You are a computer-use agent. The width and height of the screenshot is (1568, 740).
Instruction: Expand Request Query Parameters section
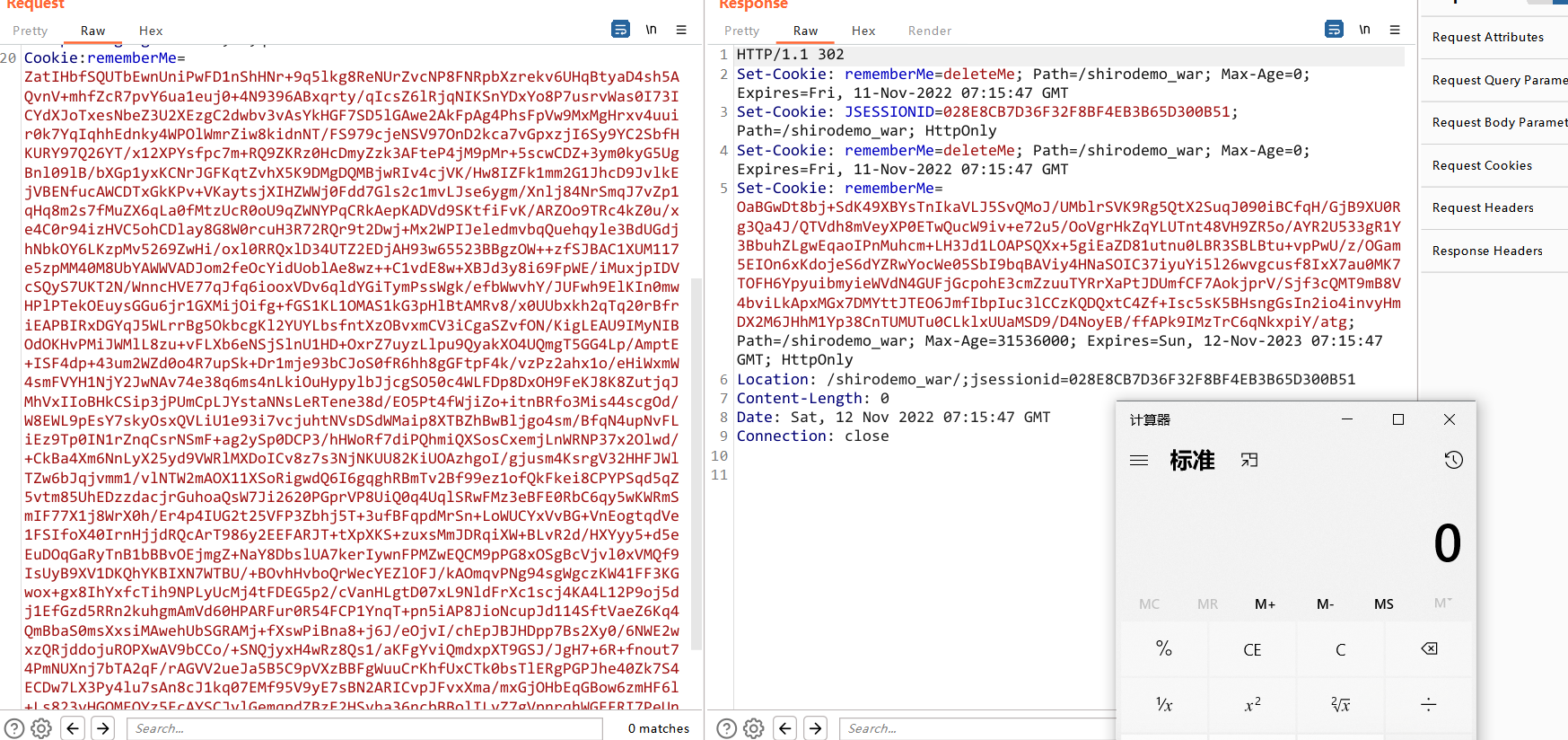coord(1494,80)
